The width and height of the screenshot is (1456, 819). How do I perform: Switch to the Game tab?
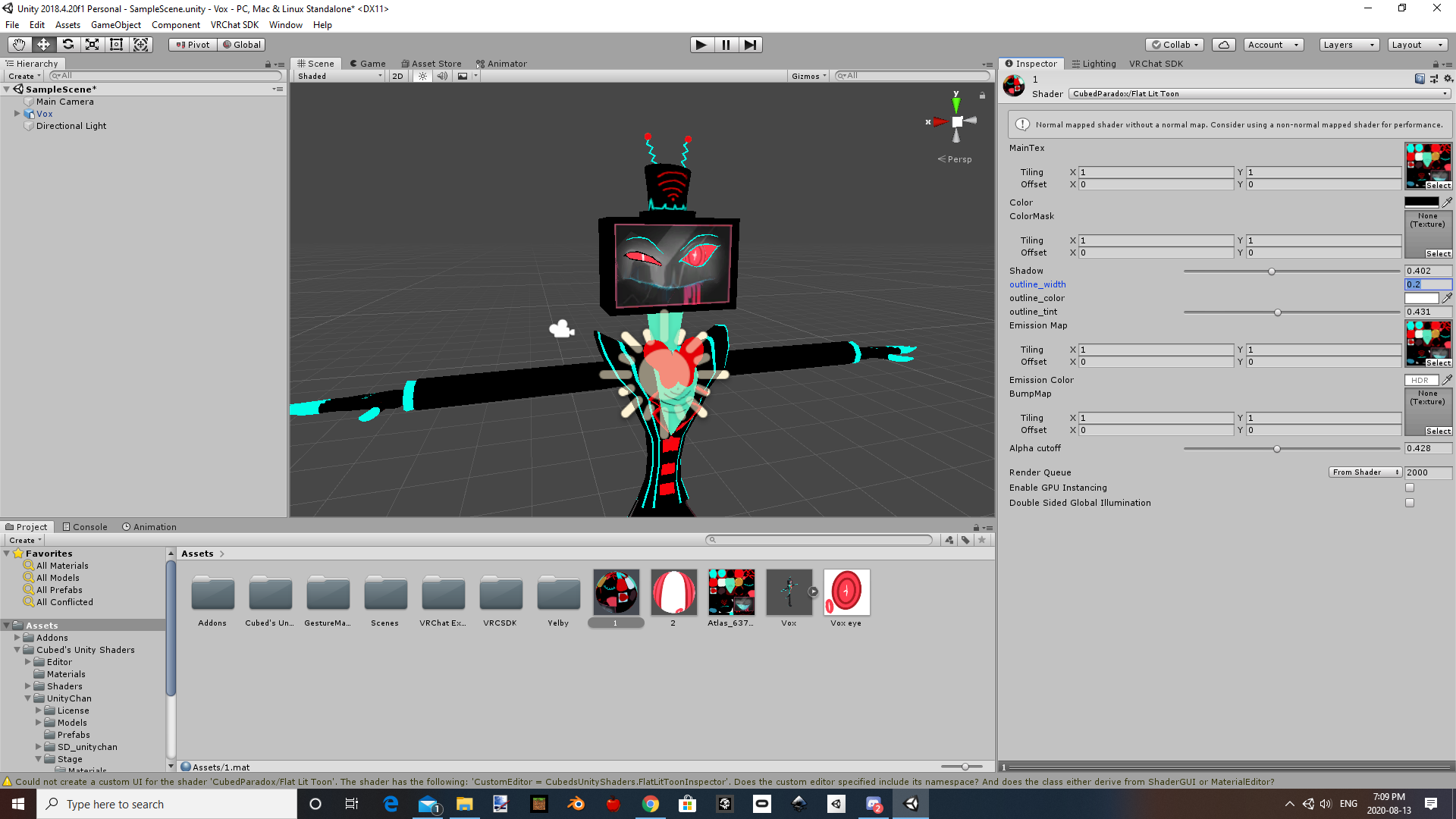pyautogui.click(x=368, y=64)
